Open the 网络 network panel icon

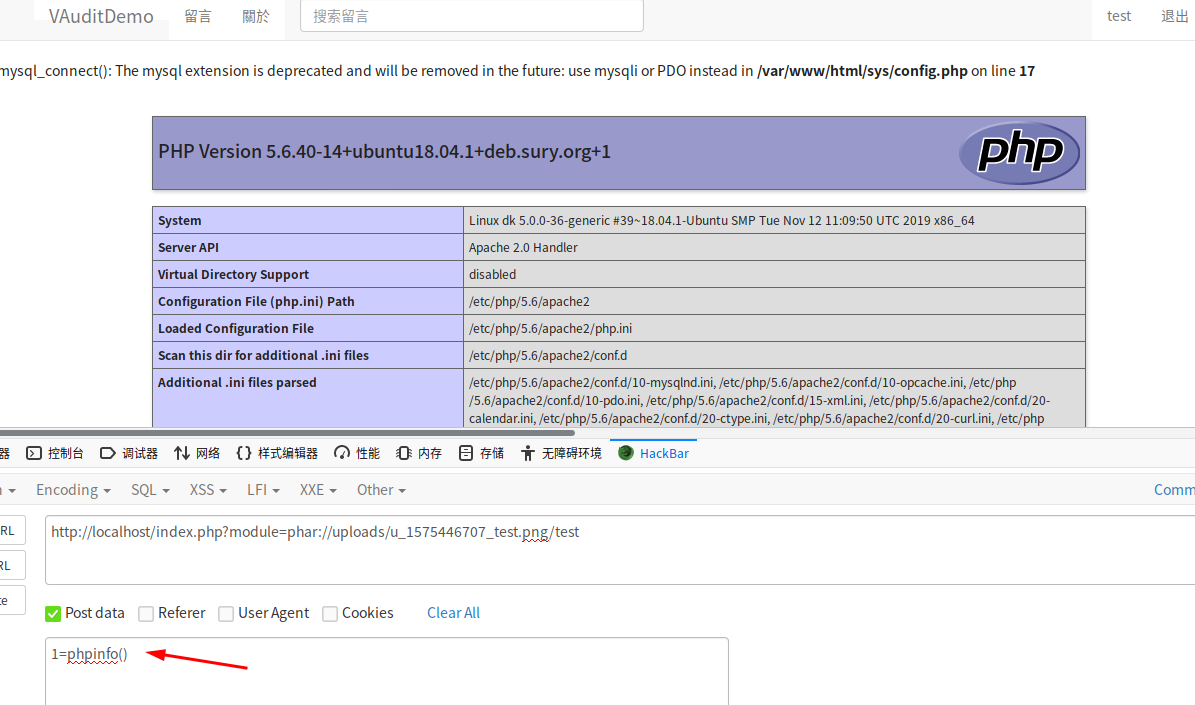point(182,453)
